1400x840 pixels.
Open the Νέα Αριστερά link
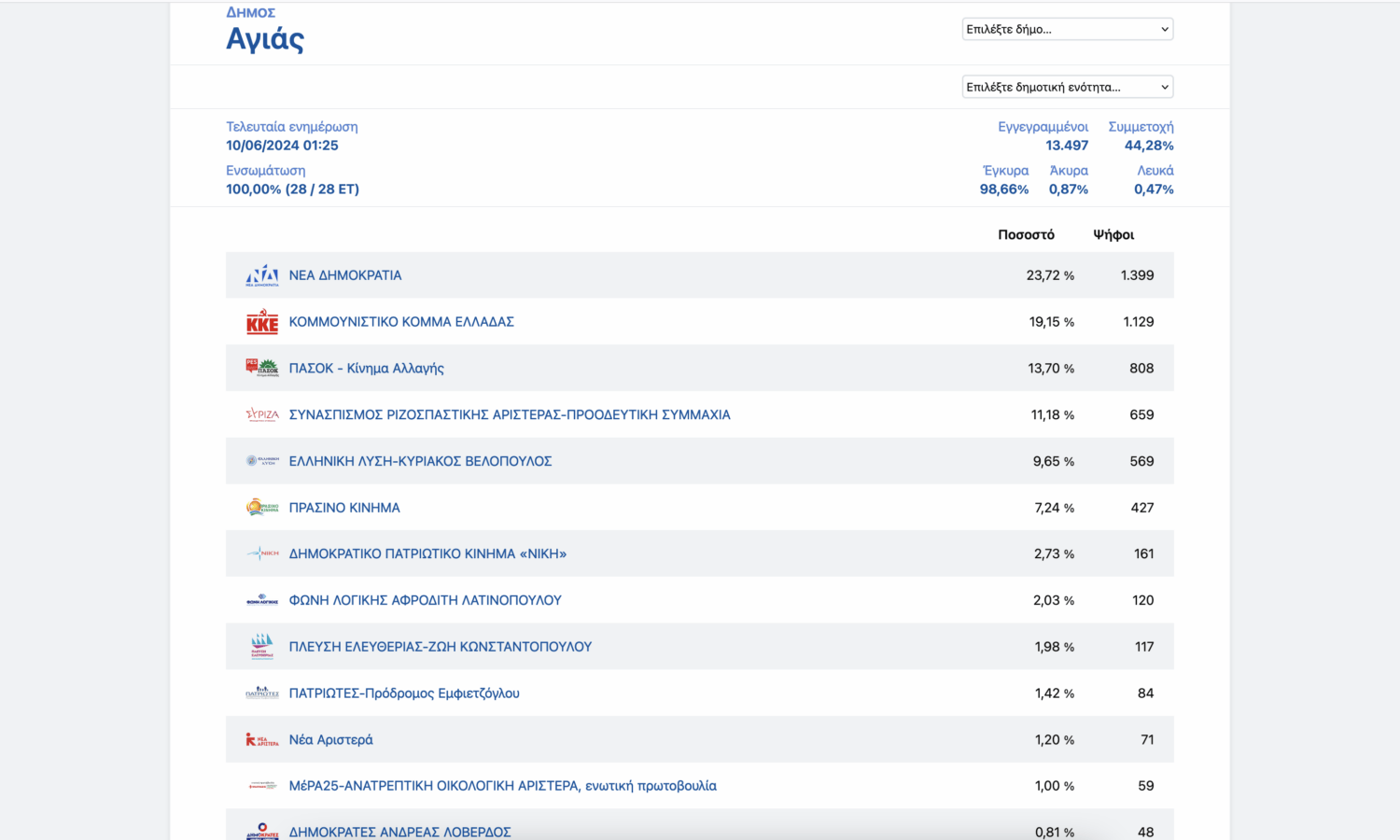click(x=331, y=739)
